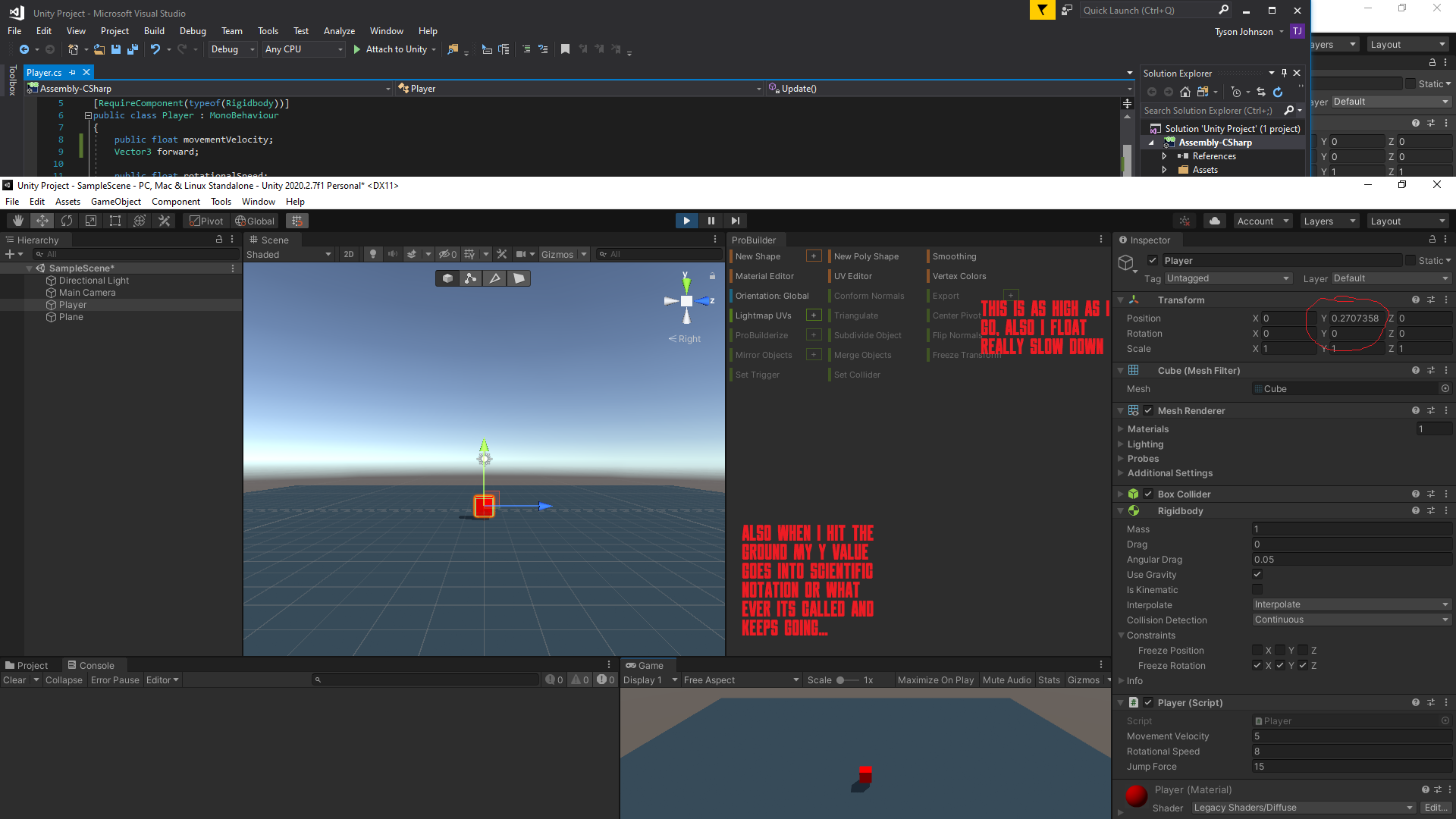Open GameObject menu in Unity
The width and height of the screenshot is (1456, 819).
click(x=116, y=202)
